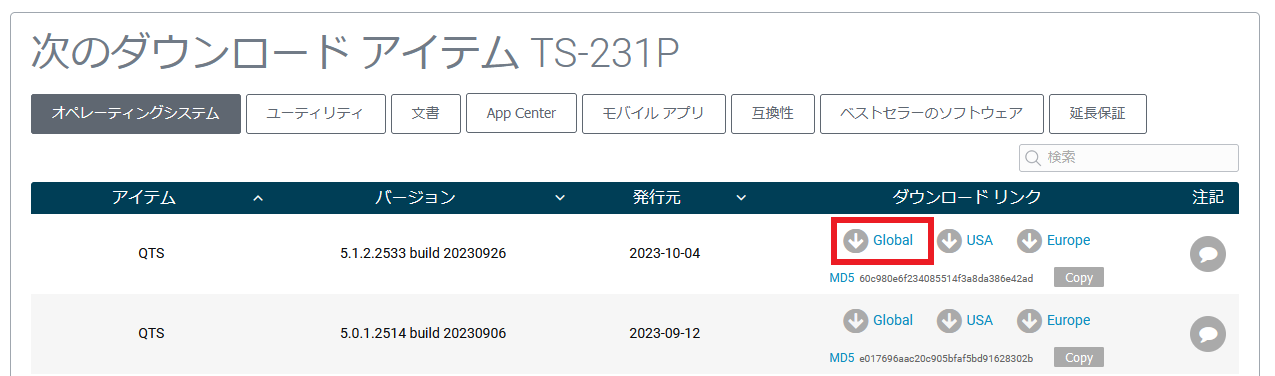
Task: Open the 互換性 tab
Action: click(772, 113)
